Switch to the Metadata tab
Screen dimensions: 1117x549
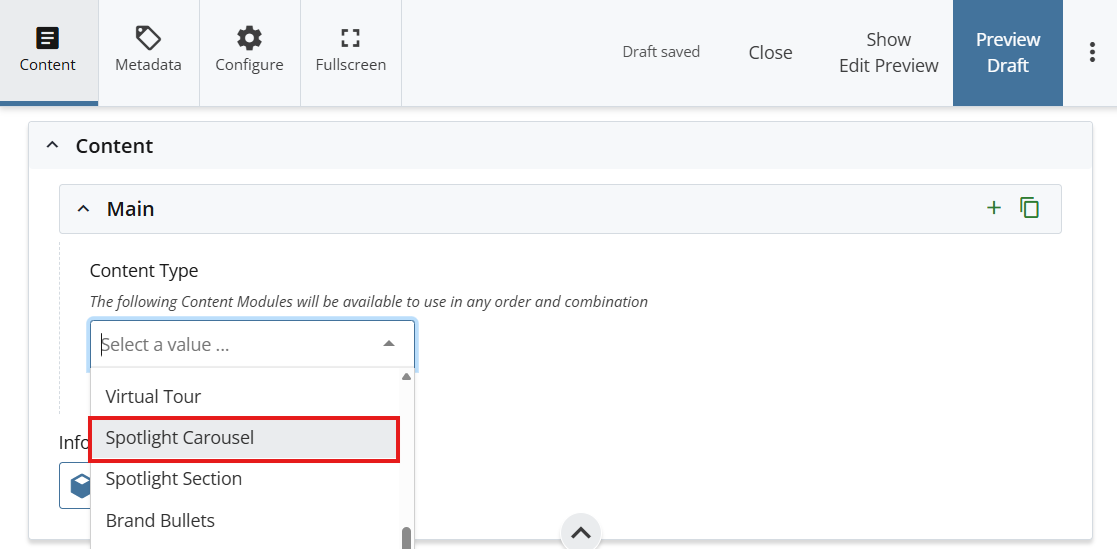(148, 51)
